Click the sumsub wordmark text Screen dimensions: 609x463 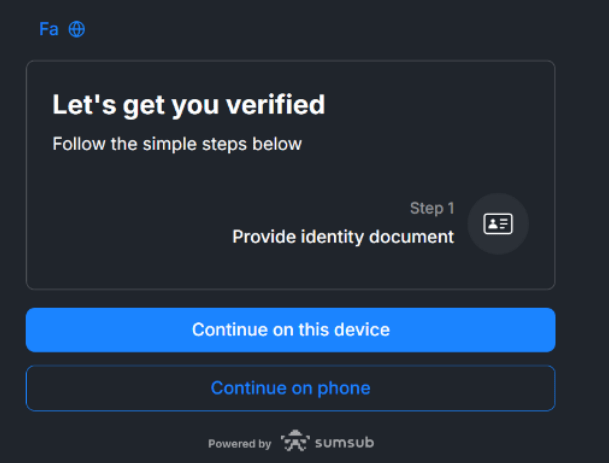(345, 442)
